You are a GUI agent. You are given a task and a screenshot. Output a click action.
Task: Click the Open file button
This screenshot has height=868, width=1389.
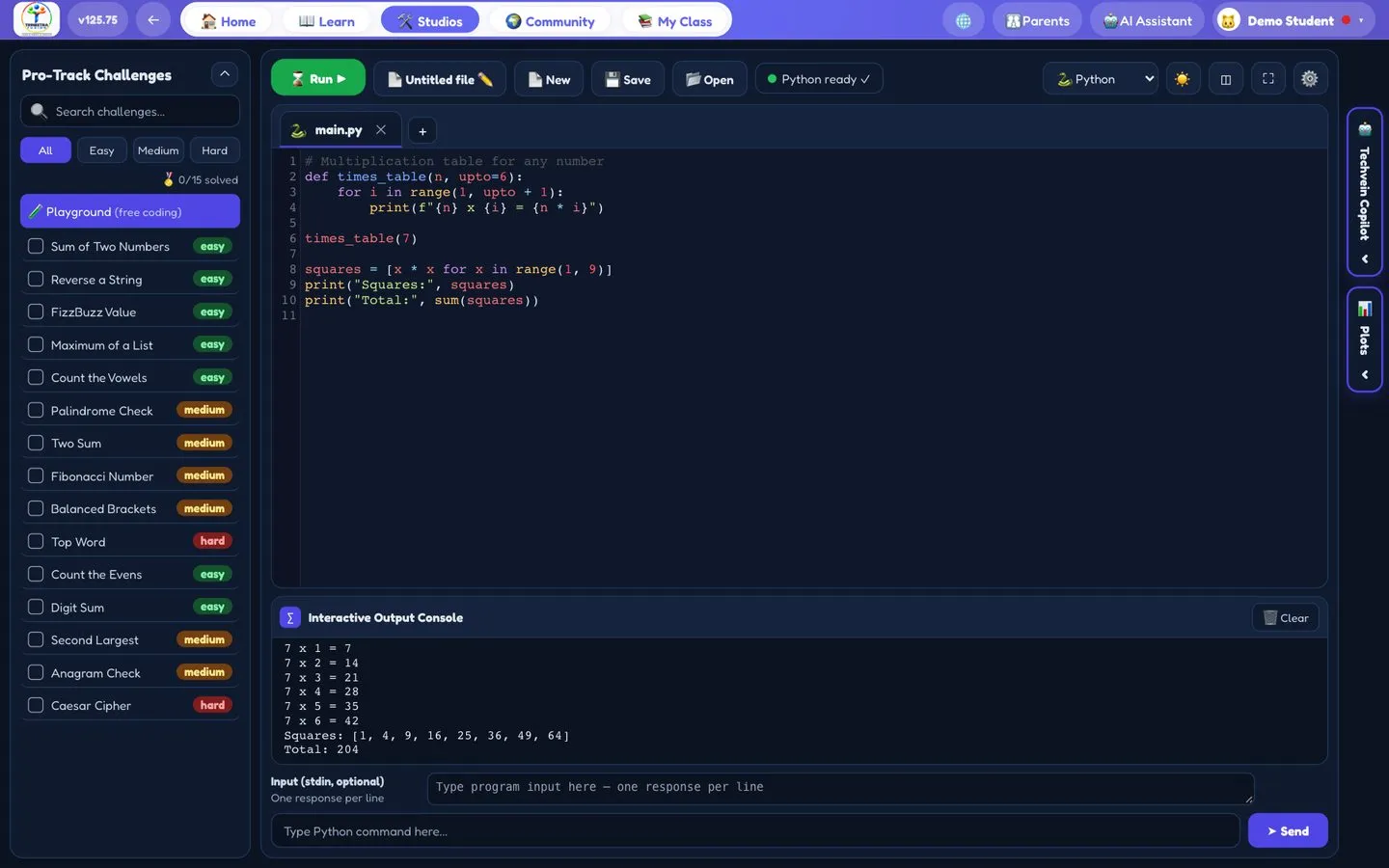point(709,79)
